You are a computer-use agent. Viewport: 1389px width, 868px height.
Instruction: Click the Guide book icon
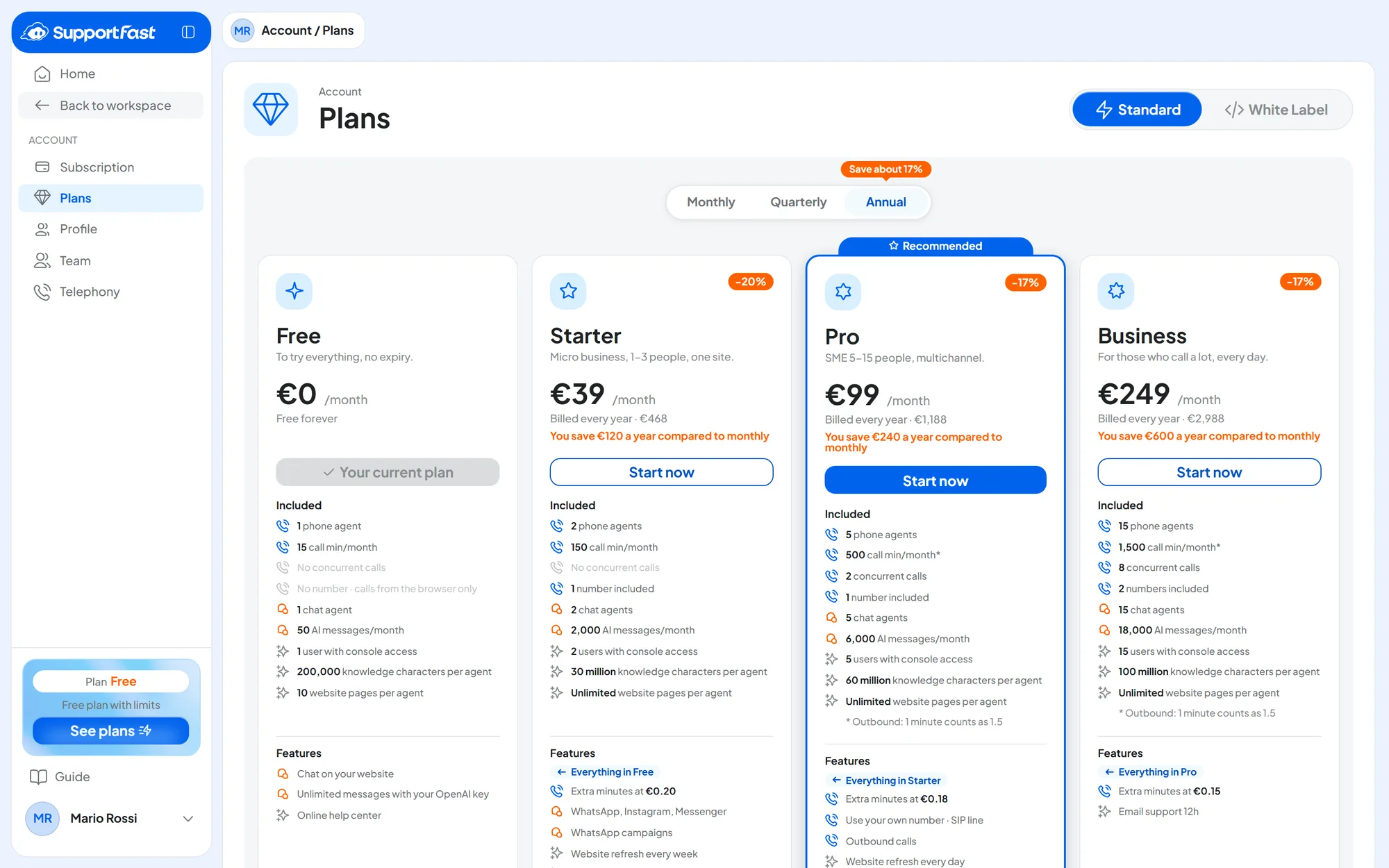coord(38,777)
